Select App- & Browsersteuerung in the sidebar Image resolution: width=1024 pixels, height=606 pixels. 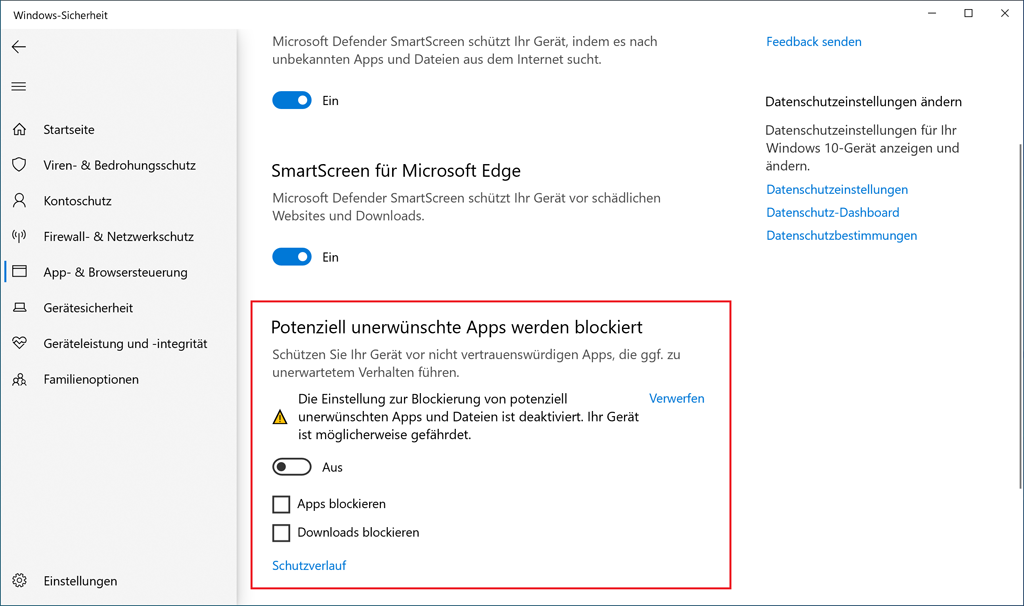(x=115, y=272)
